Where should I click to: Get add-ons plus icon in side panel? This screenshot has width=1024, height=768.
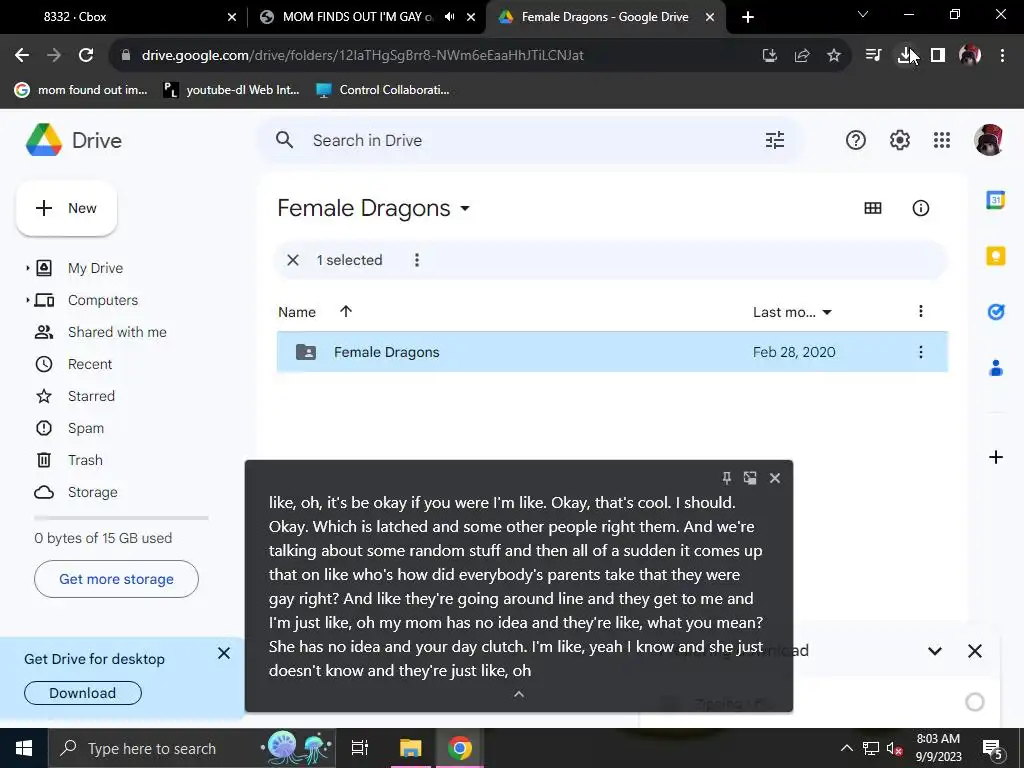tap(995, 457)
